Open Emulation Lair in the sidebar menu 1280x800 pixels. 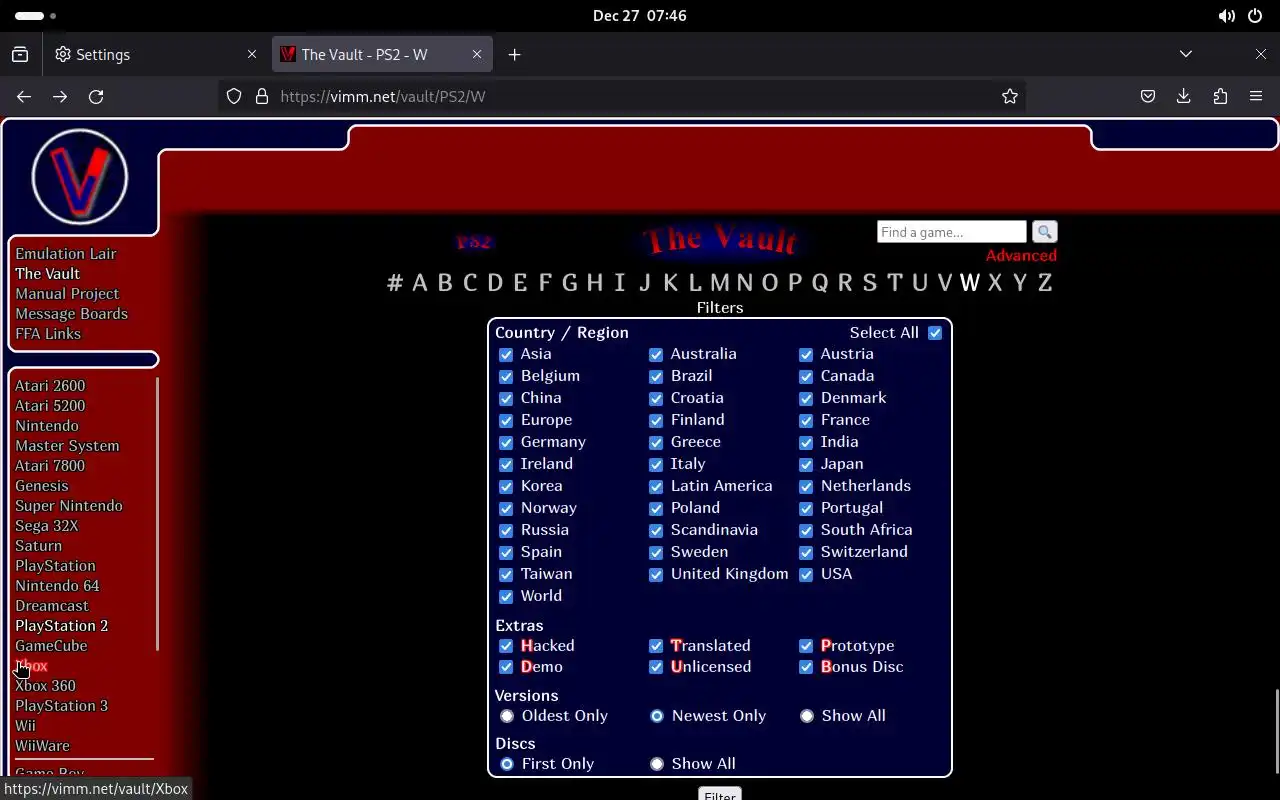(66, 254)
